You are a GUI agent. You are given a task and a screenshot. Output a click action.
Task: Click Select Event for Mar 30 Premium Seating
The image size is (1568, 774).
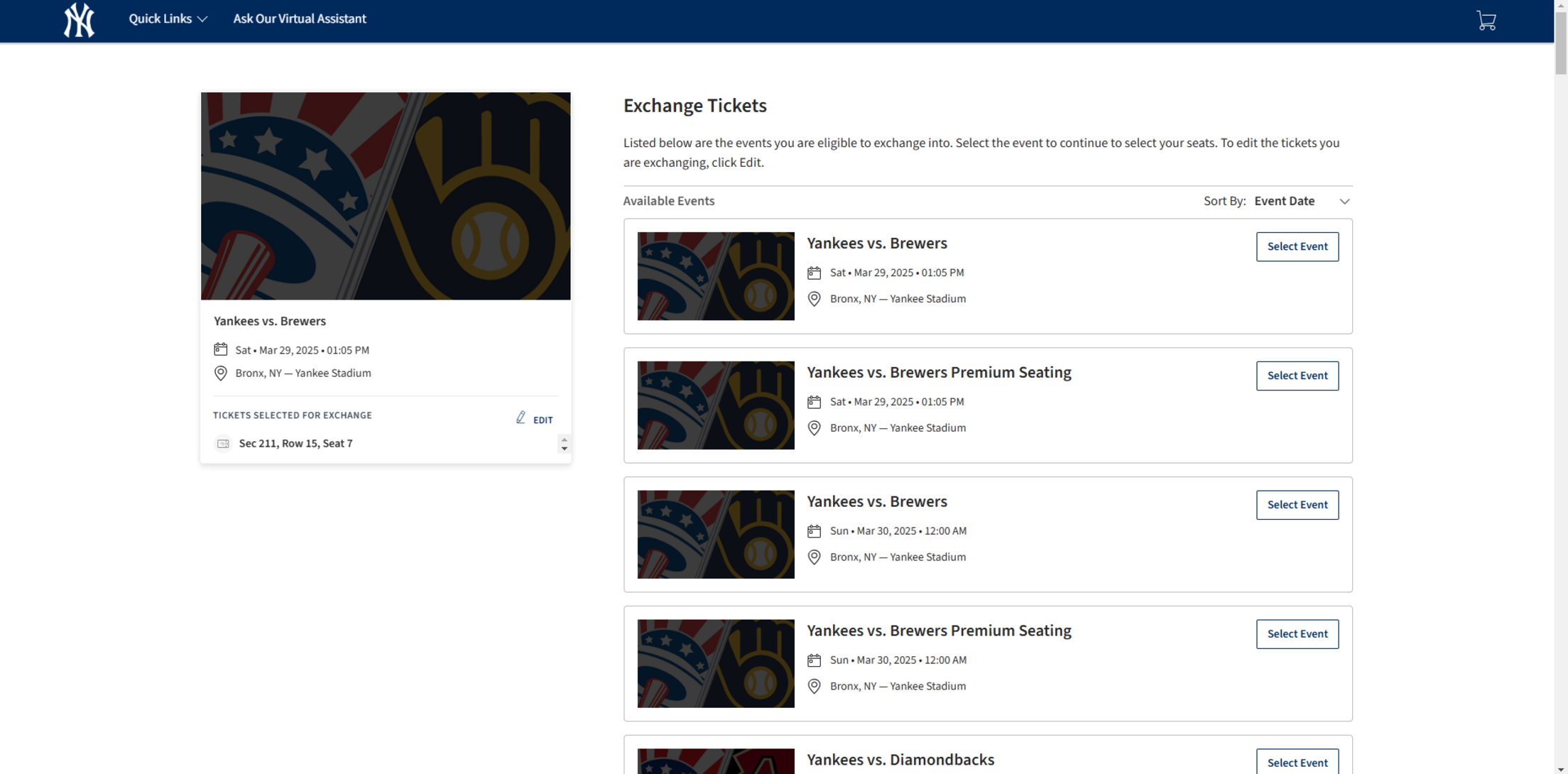[1297, 633]
